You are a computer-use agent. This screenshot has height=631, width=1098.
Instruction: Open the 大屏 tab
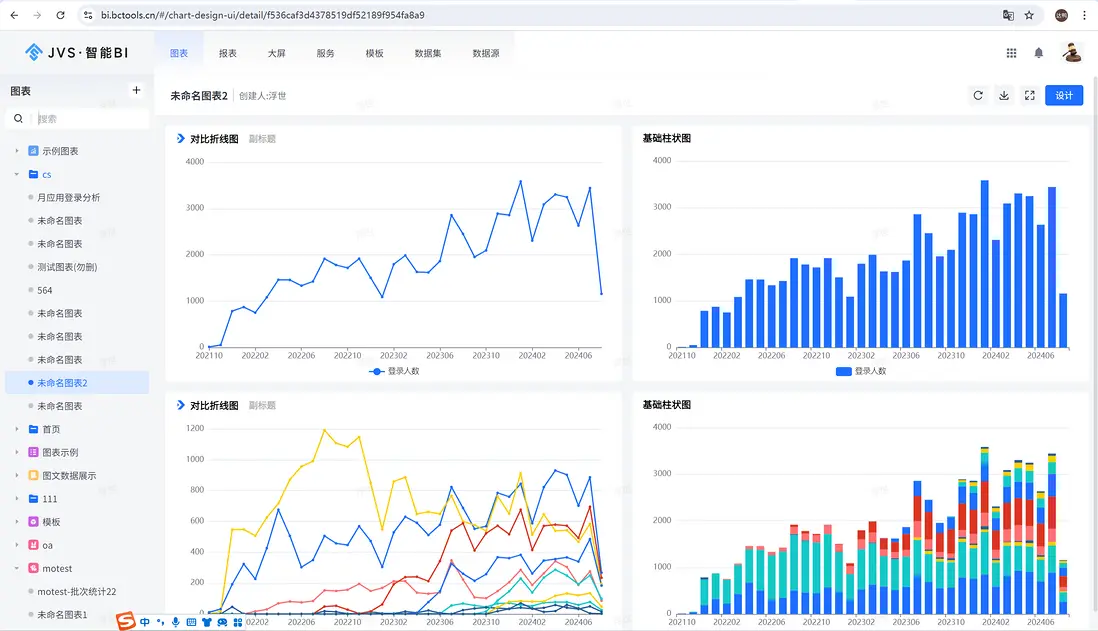click(x=277, y=53)
